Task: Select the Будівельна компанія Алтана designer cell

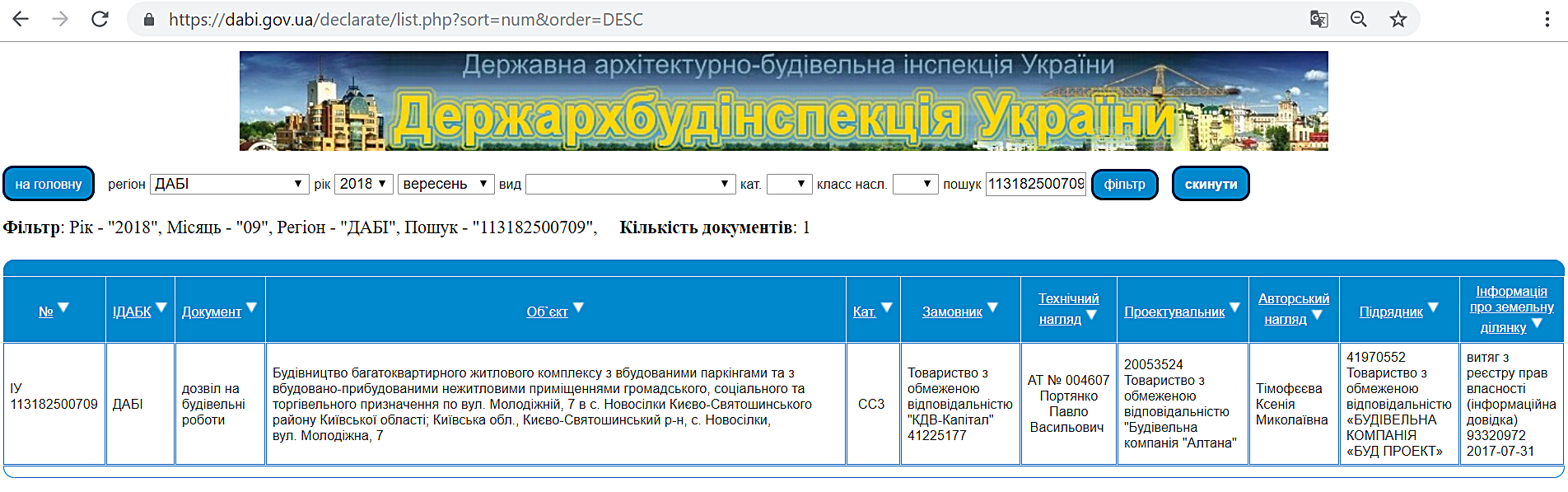Action: pyautogui.click(x=1183, y=404)
